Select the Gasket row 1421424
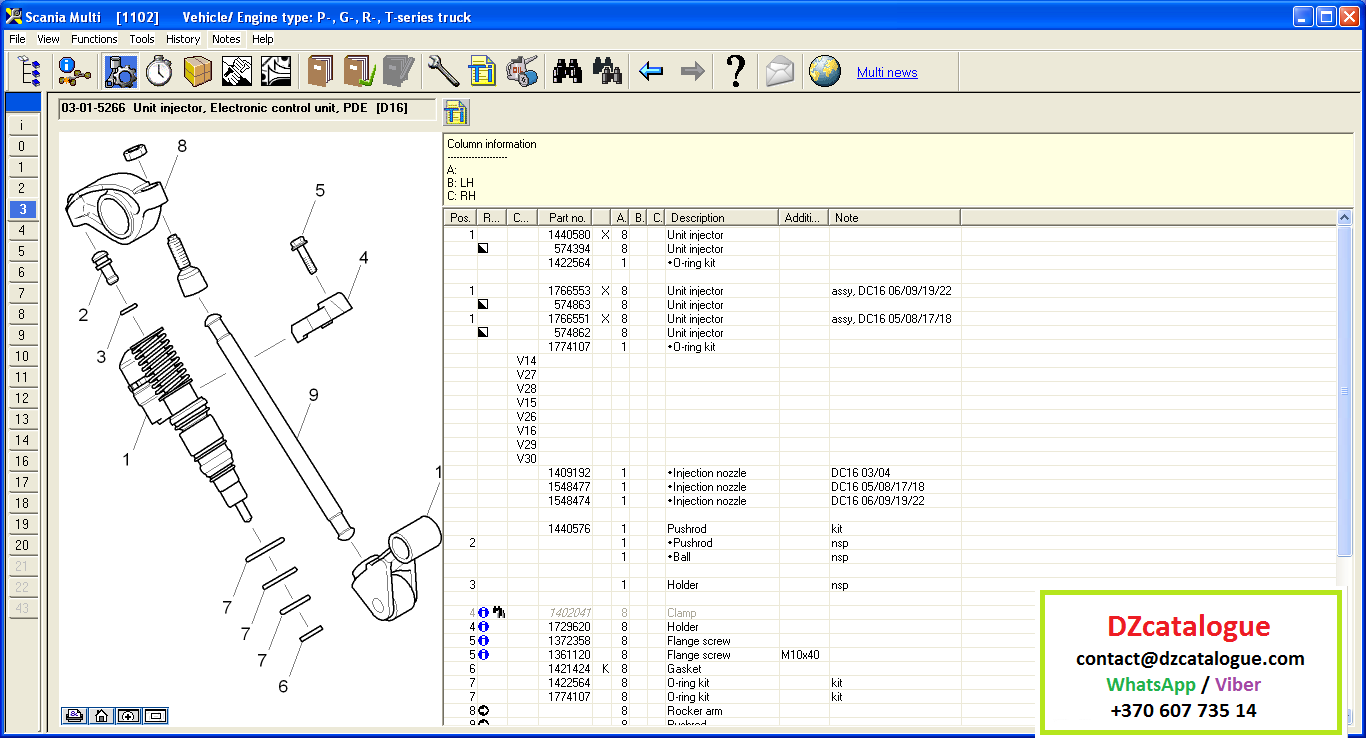This screenshot has height=738, width=1366. (x=890, y=669)
